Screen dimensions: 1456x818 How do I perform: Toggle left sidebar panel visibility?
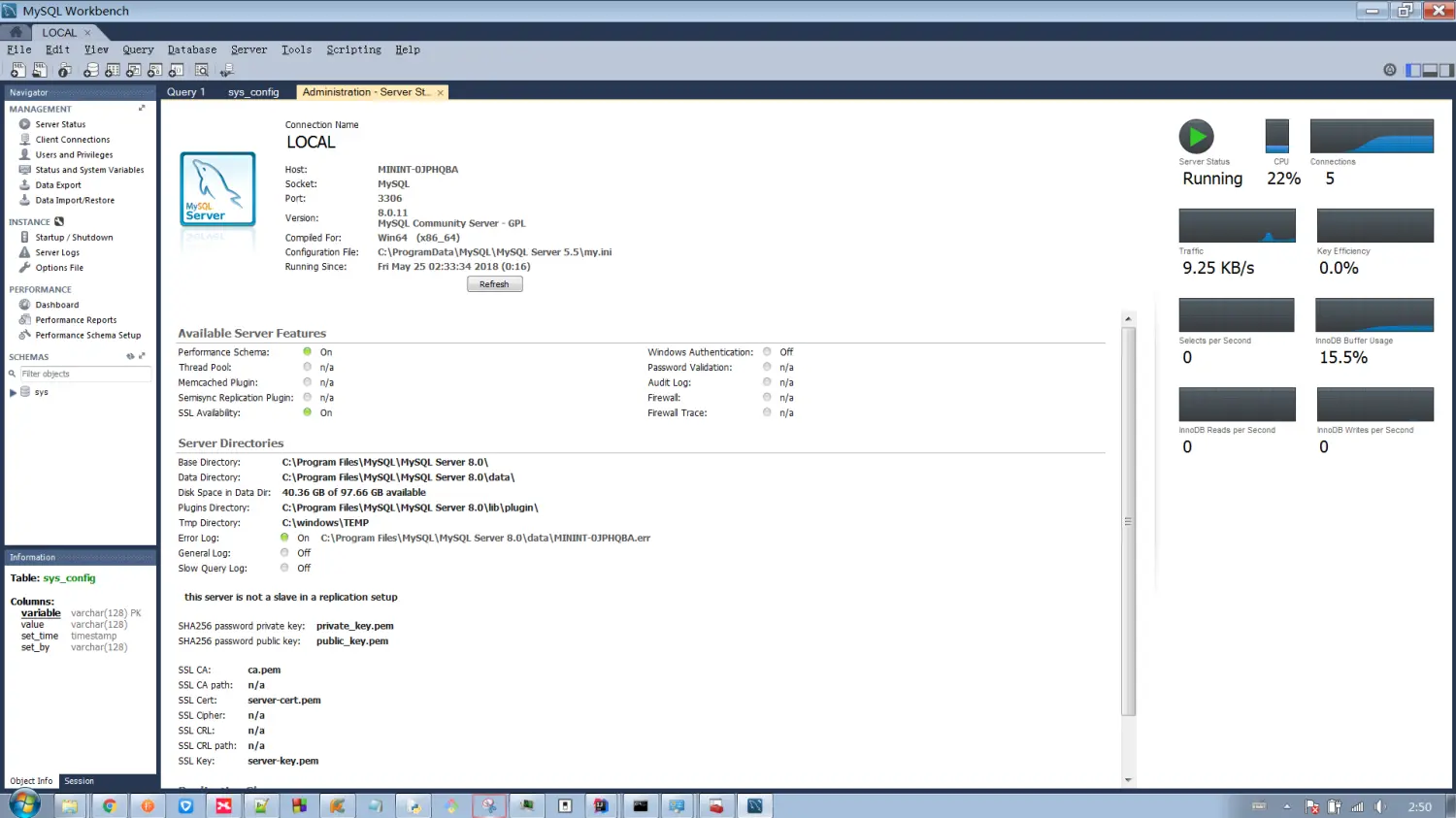[x=1413, y=70]
